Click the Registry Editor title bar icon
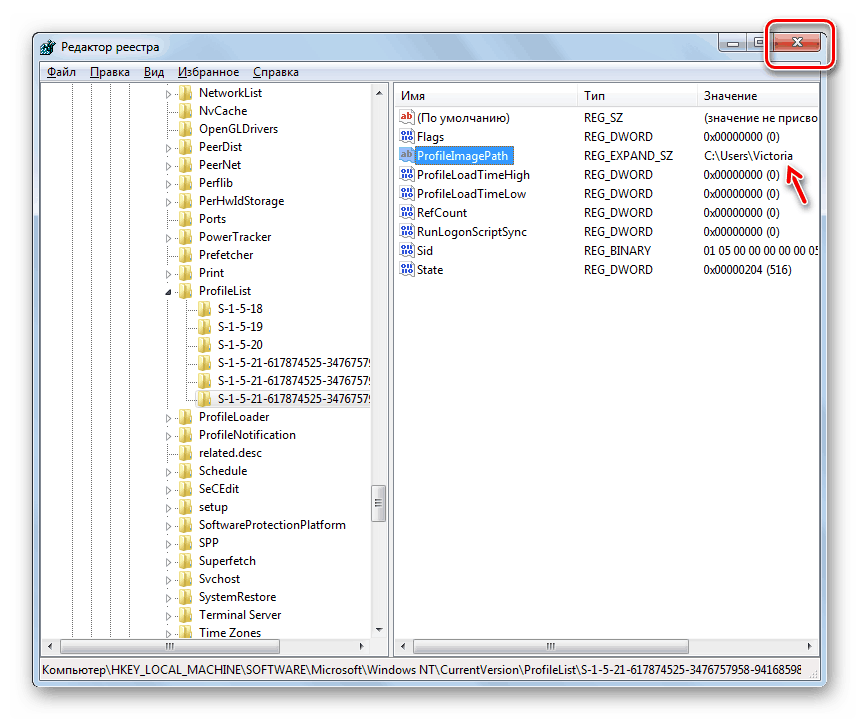 [49, 47]
